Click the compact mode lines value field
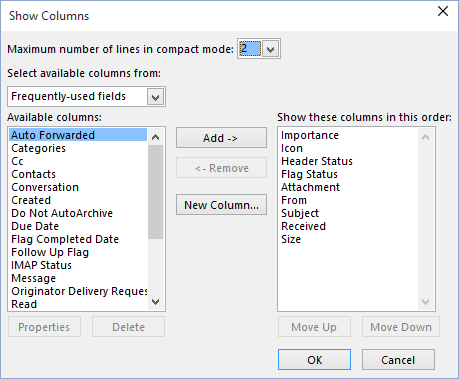459x379 pixels. tap(250, 49)
